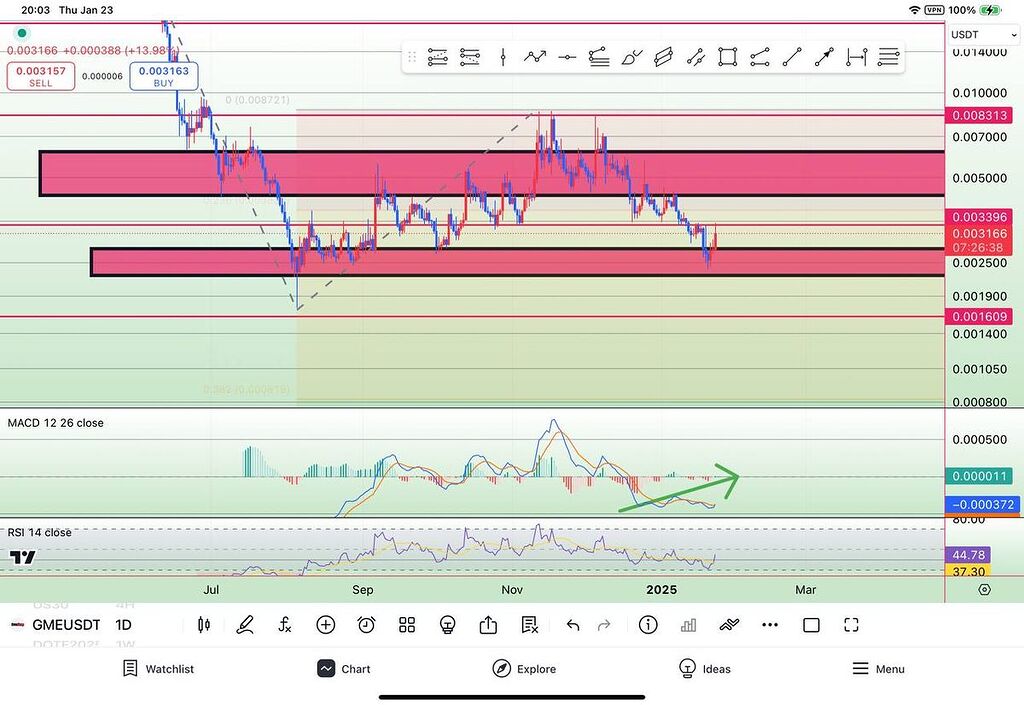The image size is (1024, 705).
Task: Switch to the Chart tab
Action: (x=344, y=669)
